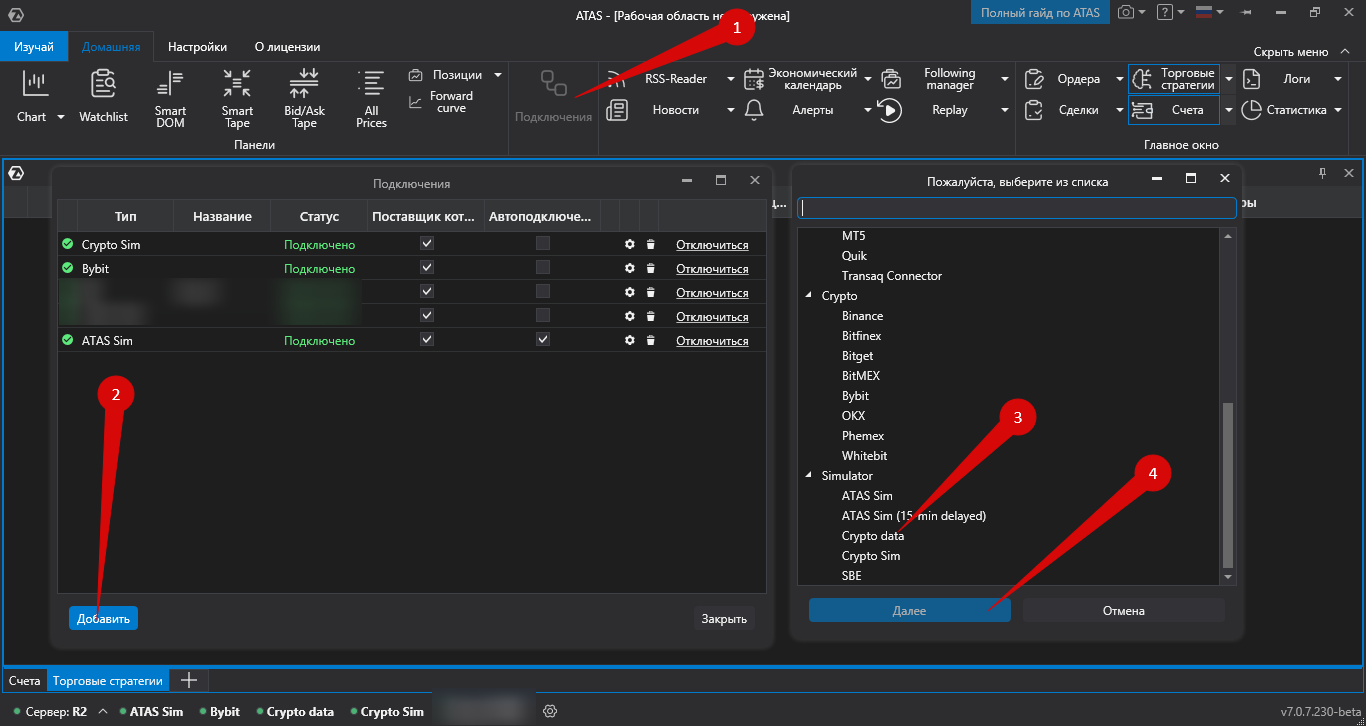Image resolution: width=1366 pixels, height=726 pixels.
Task: Select Crypto data in the list
Action: 873,536
